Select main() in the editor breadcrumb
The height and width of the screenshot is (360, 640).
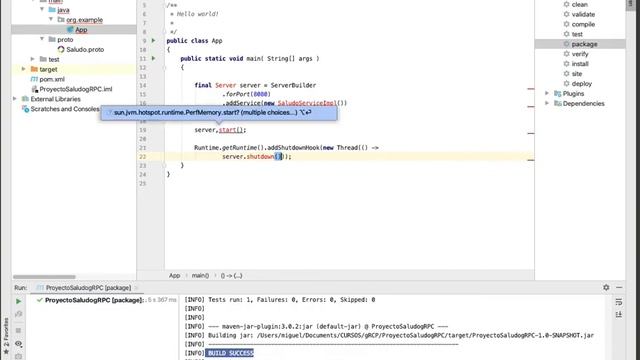pyautogui.click(x=200, y=276)
